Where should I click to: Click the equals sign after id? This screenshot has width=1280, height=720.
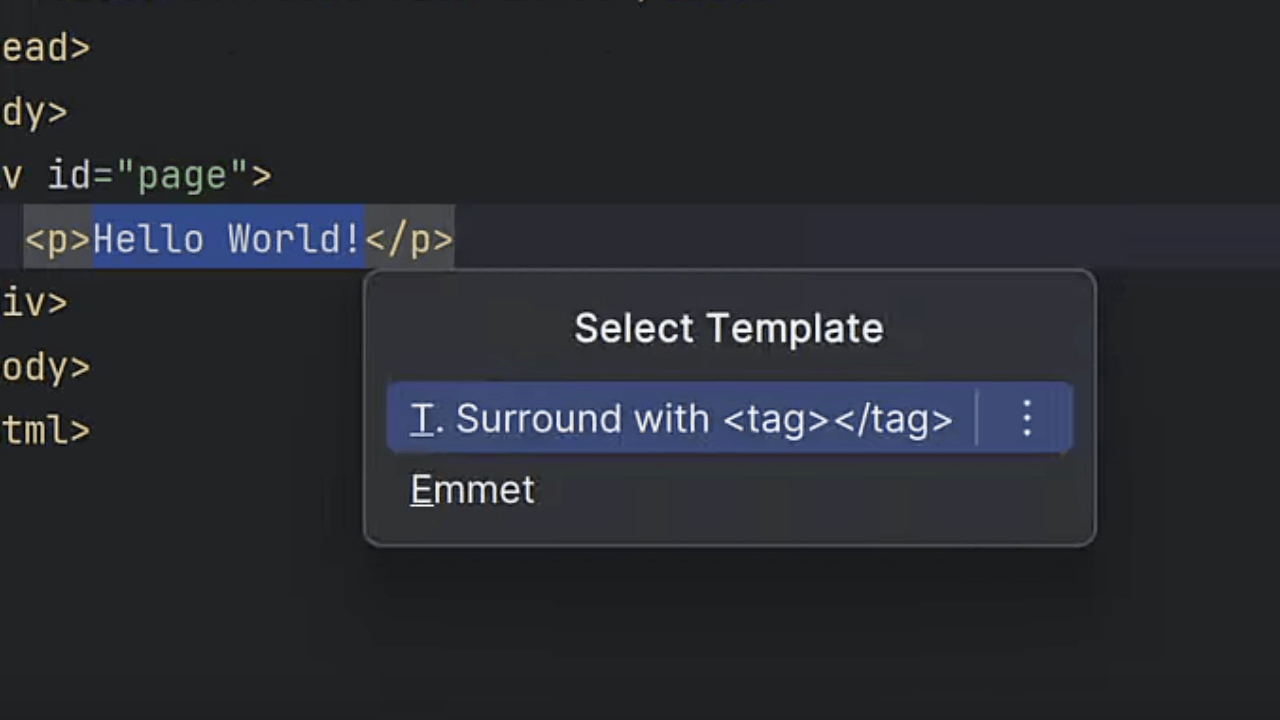(x=103, y=176)
